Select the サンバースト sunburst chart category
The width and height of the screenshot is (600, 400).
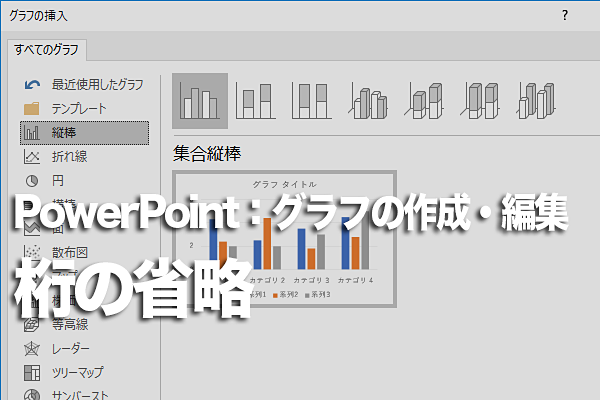[x=84, y=394]
